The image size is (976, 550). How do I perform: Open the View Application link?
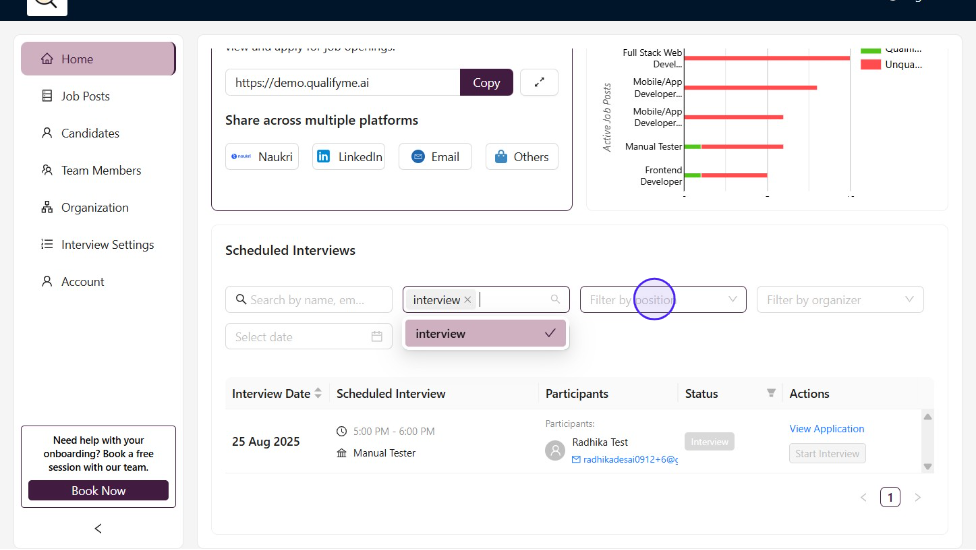(826, 429)
